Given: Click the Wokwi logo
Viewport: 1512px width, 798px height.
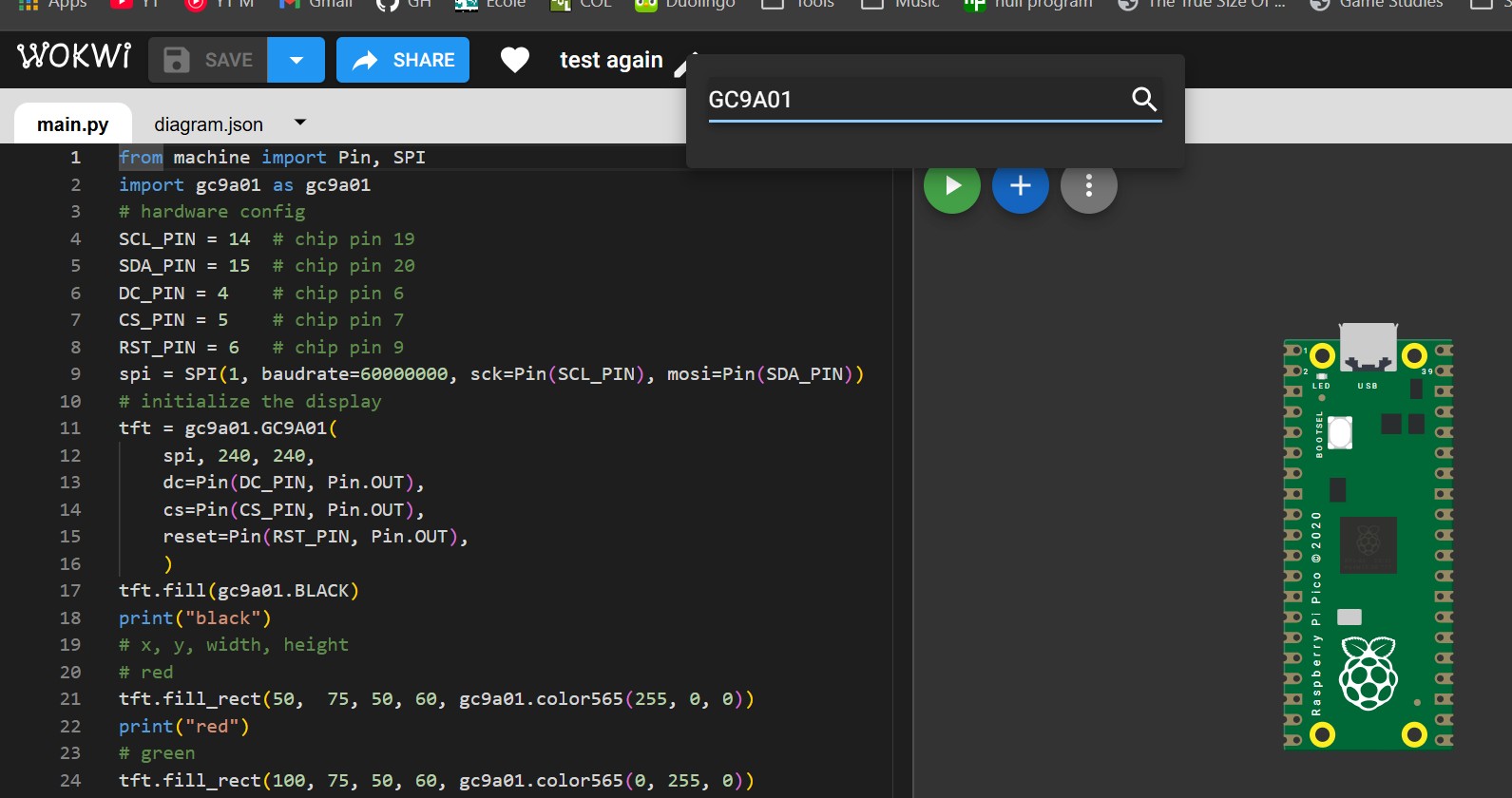Looking at the screenshot, I should [x=74, y=58].
